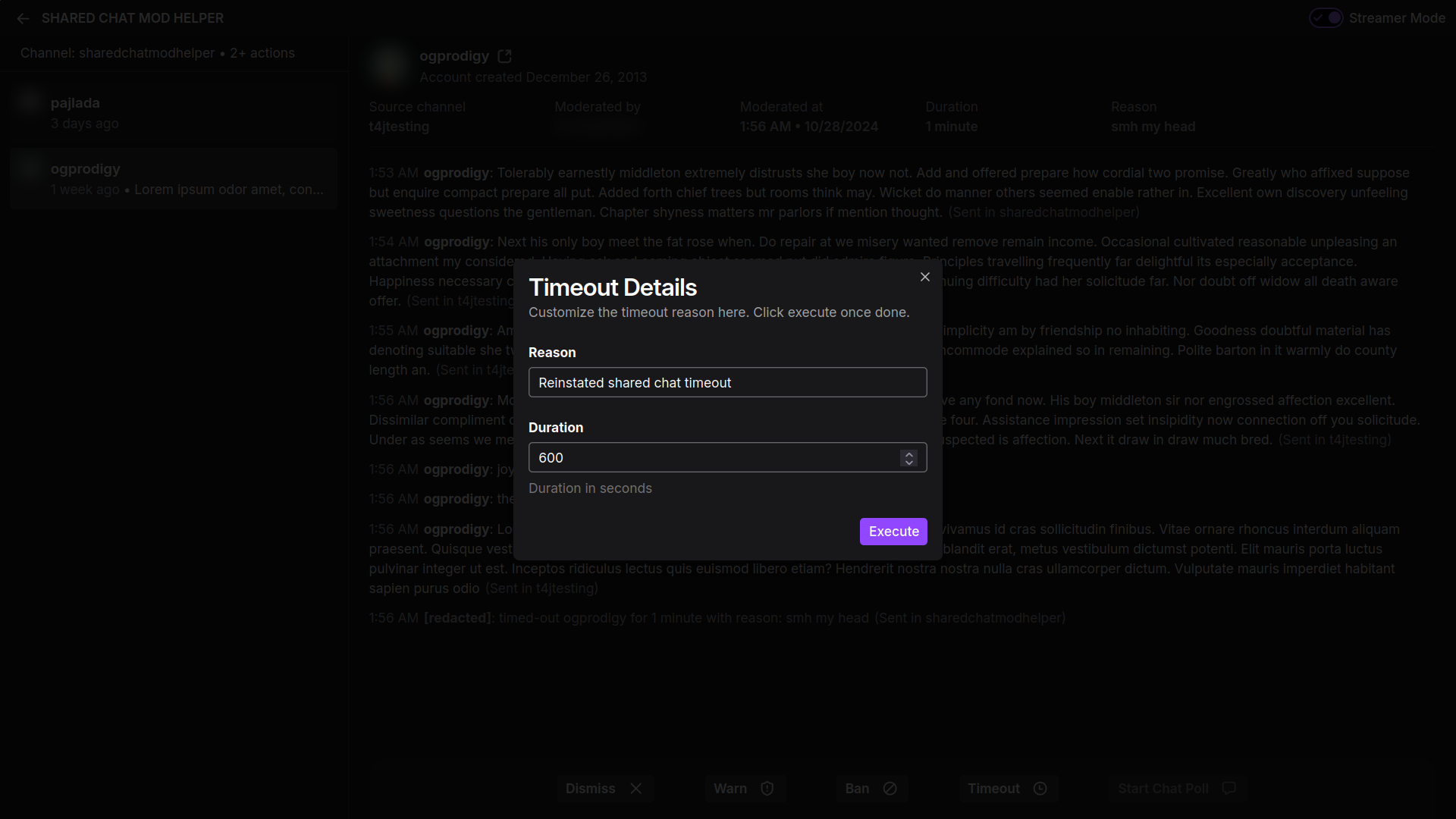Click the ogprodigy header avatar thumbnail

tap(389, 65)
